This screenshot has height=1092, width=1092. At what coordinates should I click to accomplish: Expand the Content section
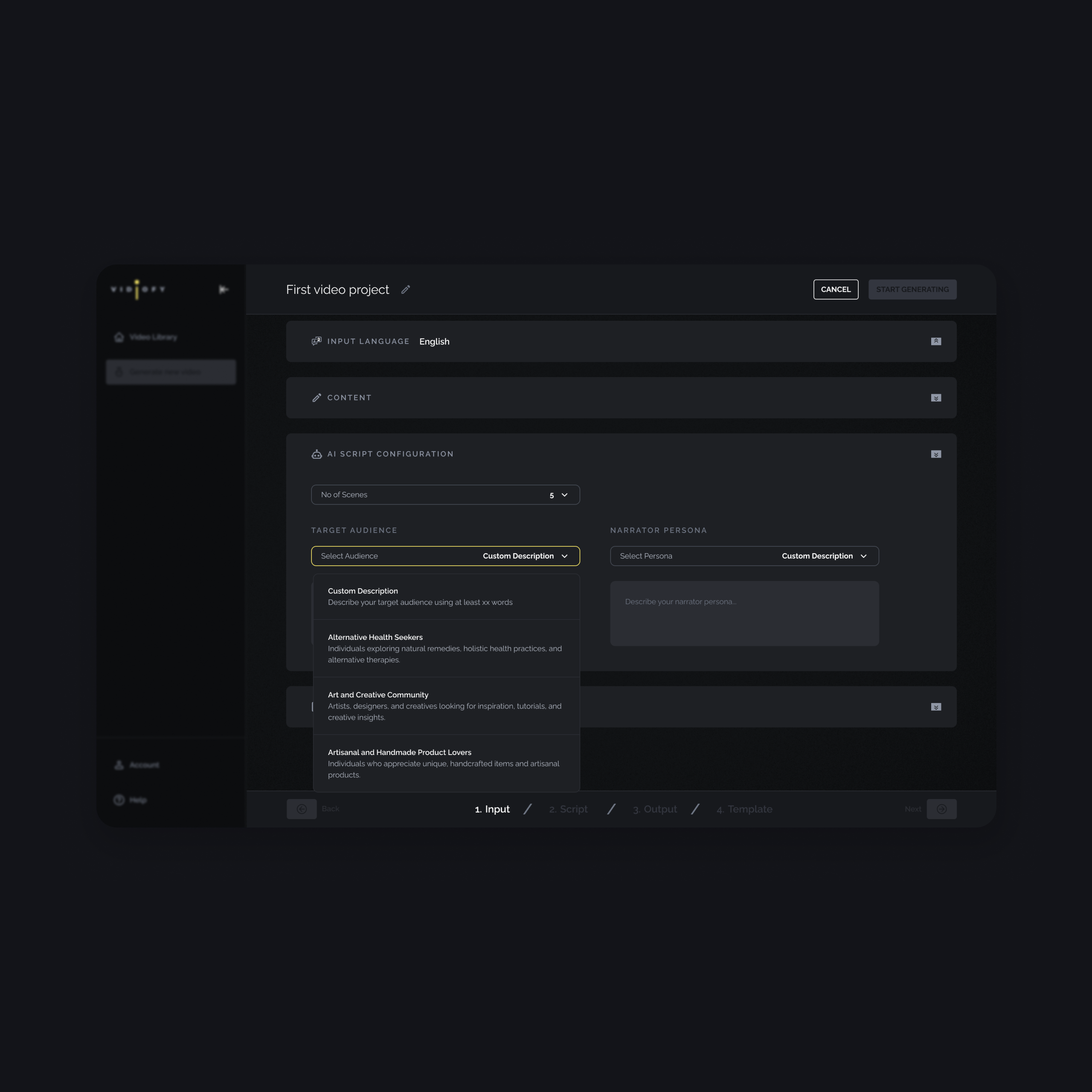click(x=936, y=398)
